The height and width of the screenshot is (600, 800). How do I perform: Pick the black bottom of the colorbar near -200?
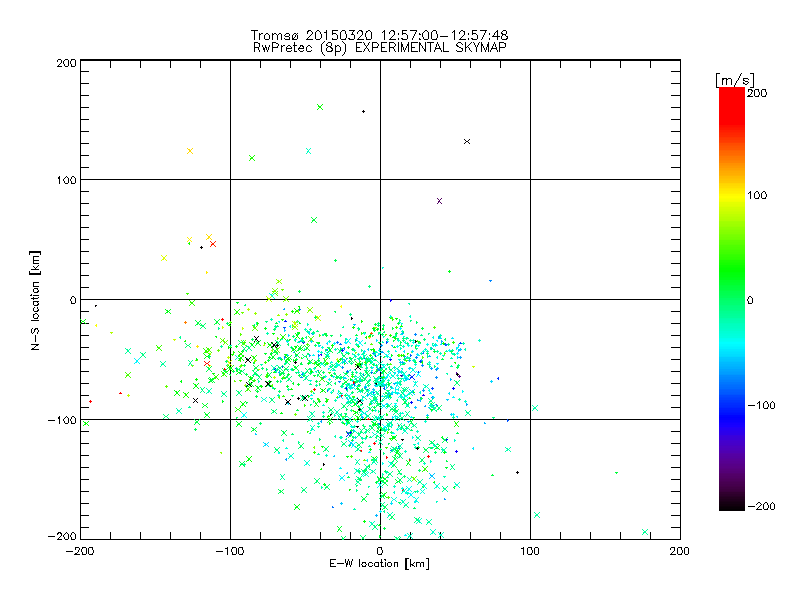pos(732,503)
